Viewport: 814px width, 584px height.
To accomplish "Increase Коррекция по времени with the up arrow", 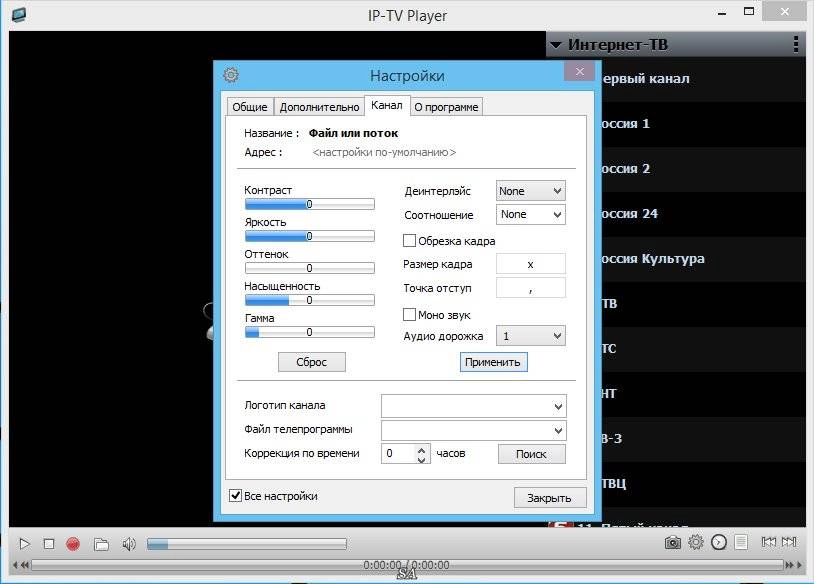I will [422, 450].
